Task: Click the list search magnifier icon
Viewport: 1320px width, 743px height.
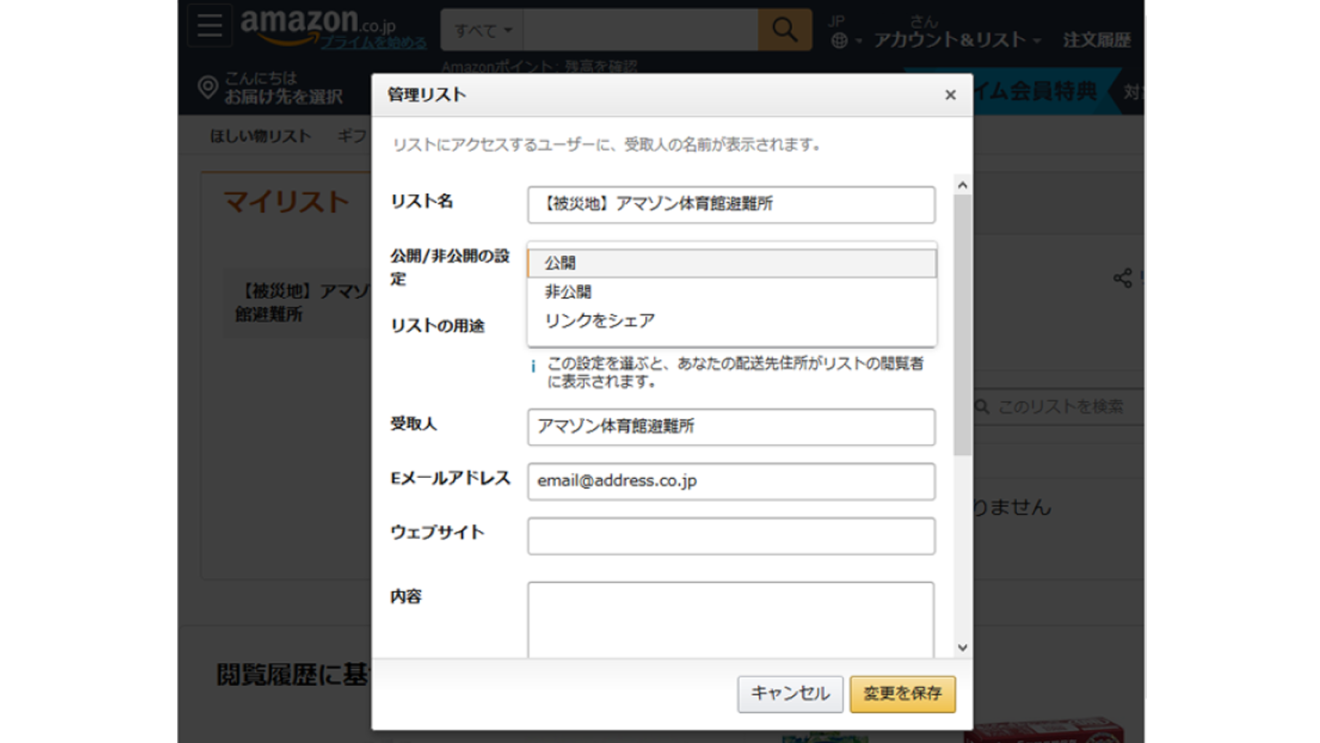Action: pos(982,407)
